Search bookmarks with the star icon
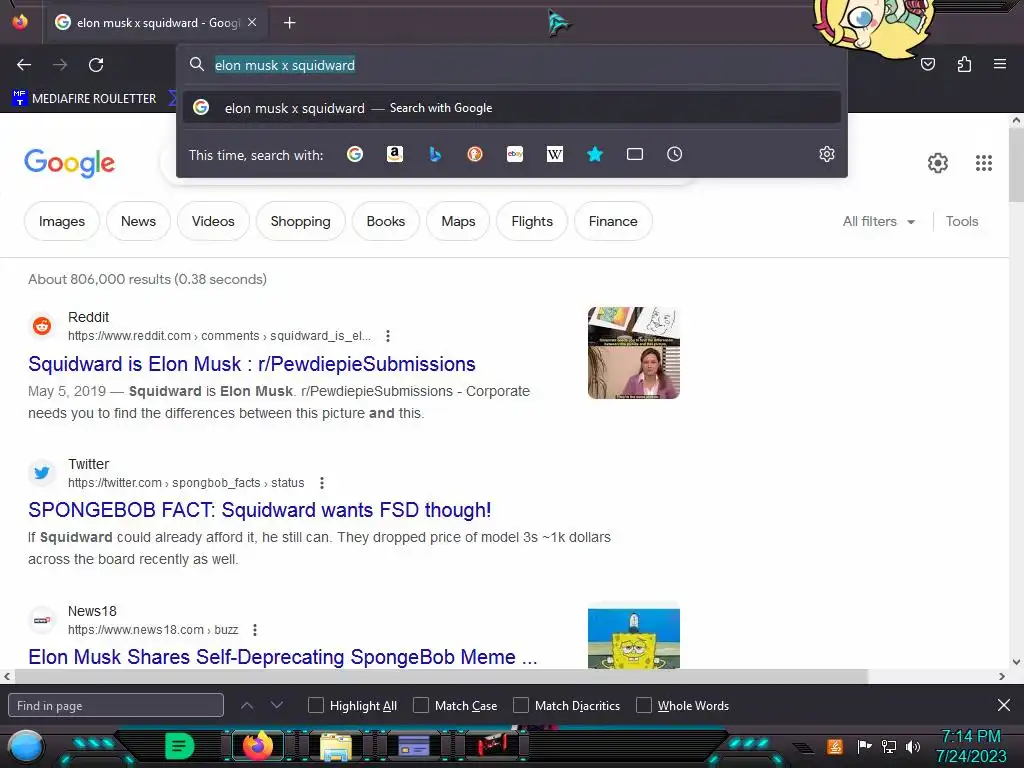The image size is (1024, 768). coord(594,154)
